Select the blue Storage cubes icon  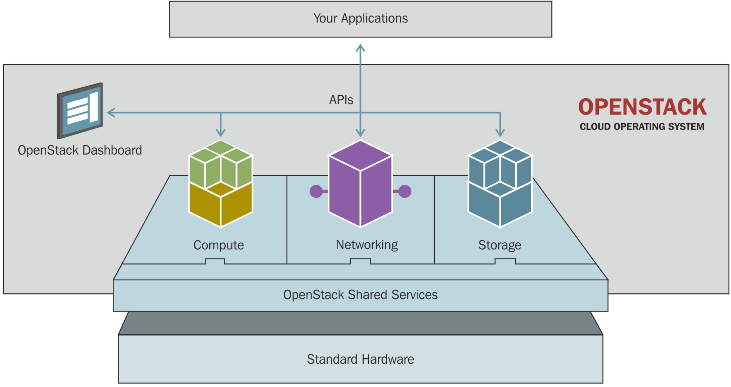[x=500, y=184]
